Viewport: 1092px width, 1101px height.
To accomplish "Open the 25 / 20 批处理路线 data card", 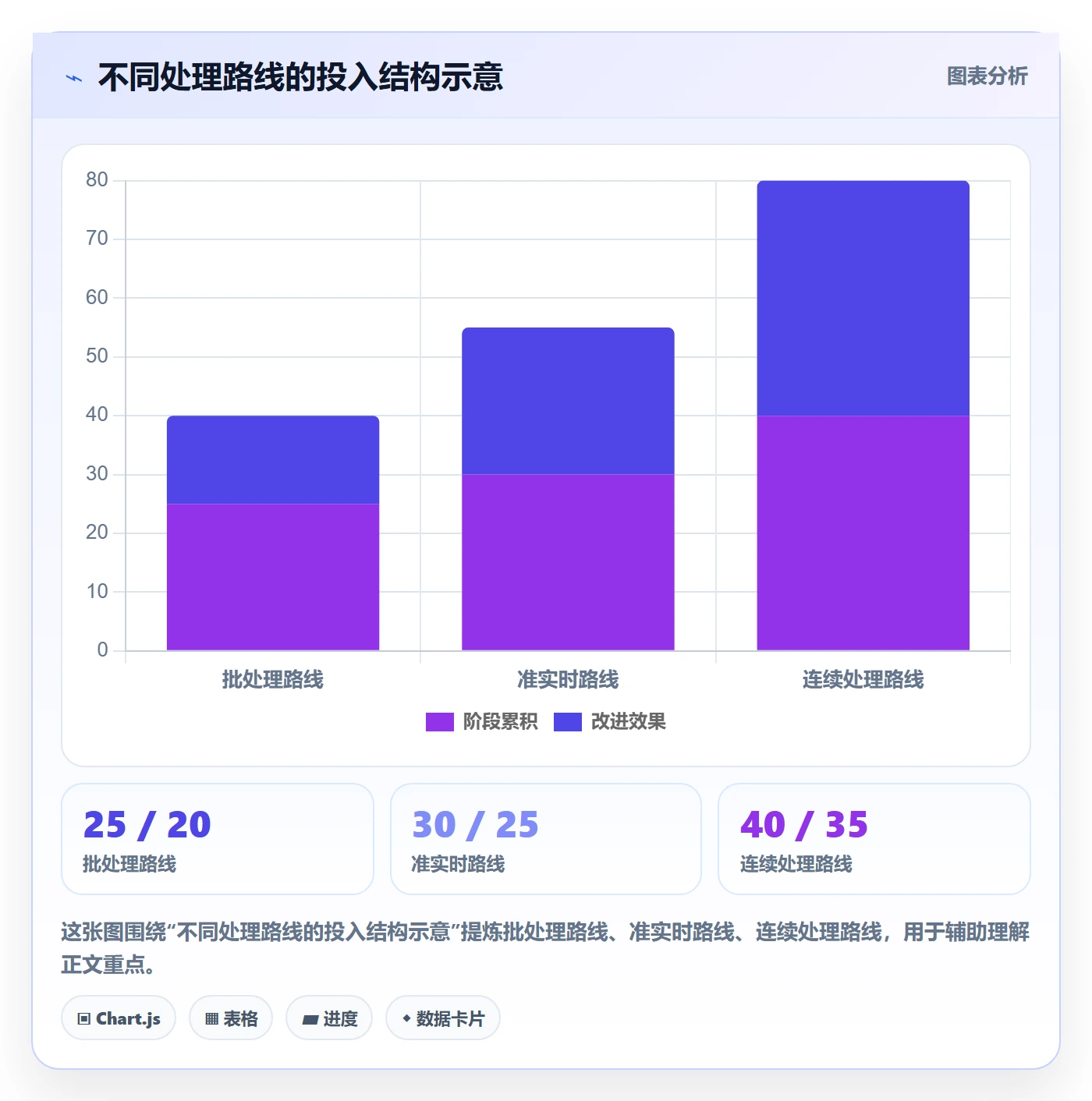I will coord(218,839).
